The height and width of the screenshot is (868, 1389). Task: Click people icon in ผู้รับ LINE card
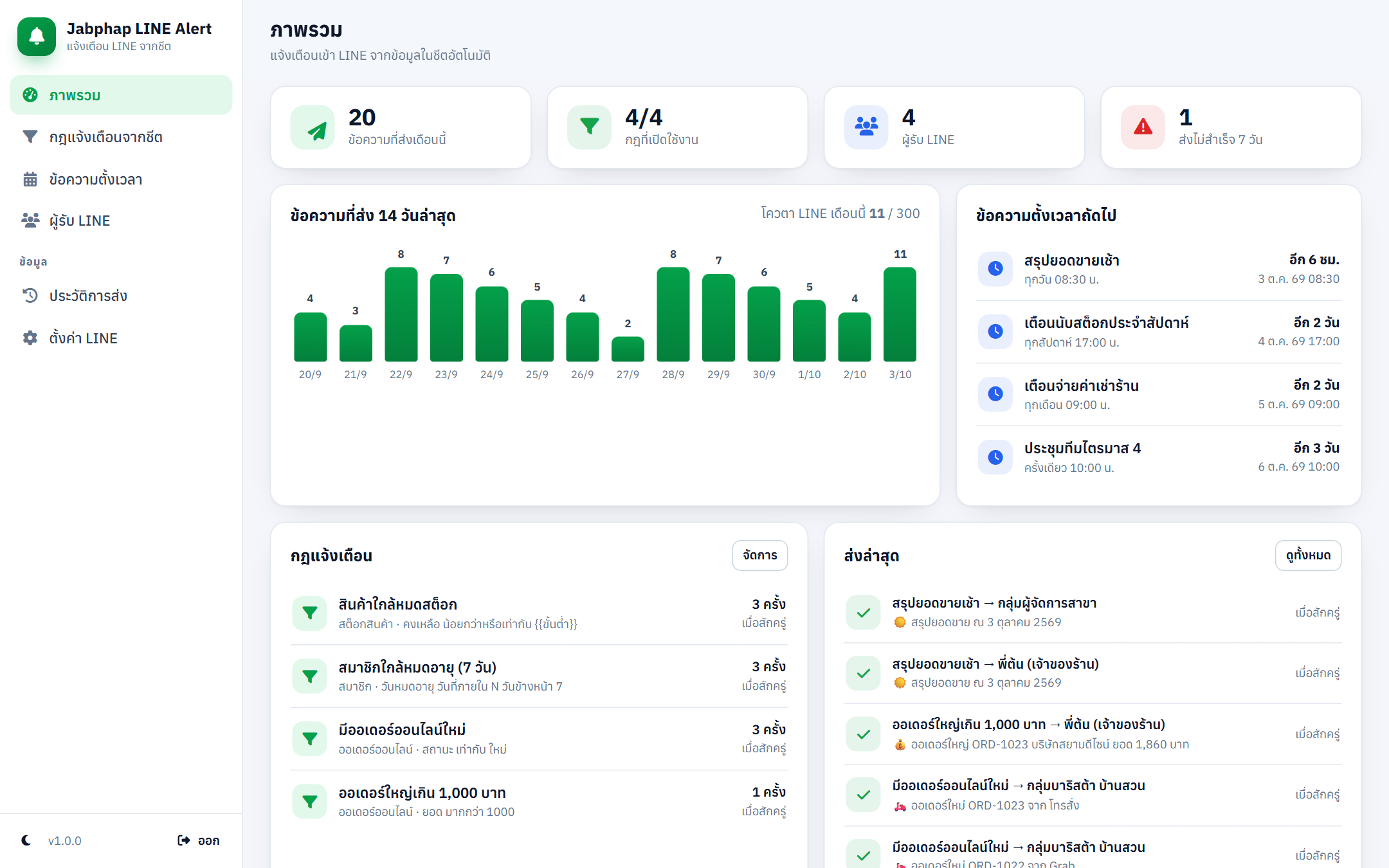866,127
